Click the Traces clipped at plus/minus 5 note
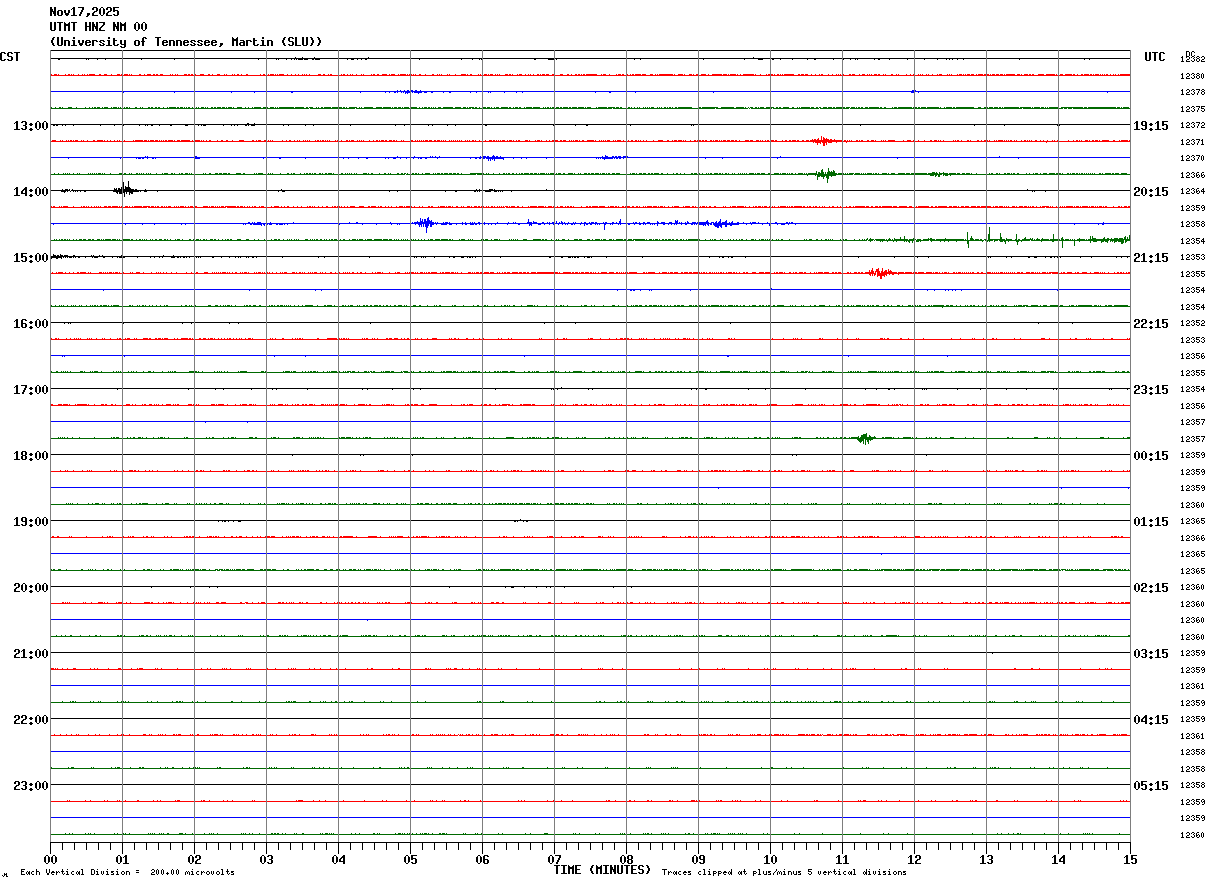Screen dimensions: 1210x886 (784, 872)
